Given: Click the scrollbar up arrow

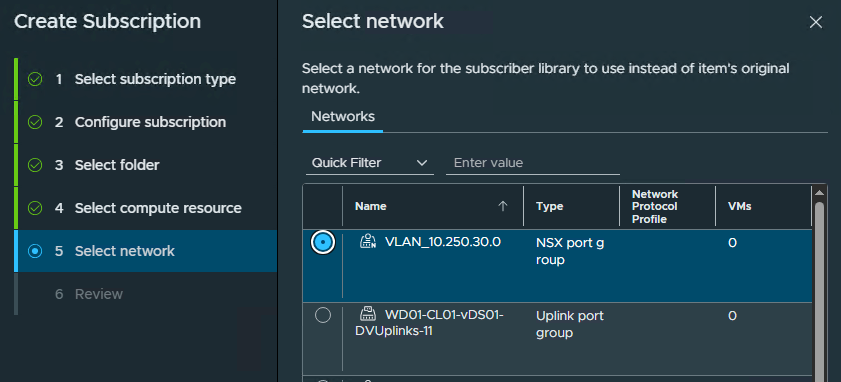Looking at the screenshot, I should 819,192.
